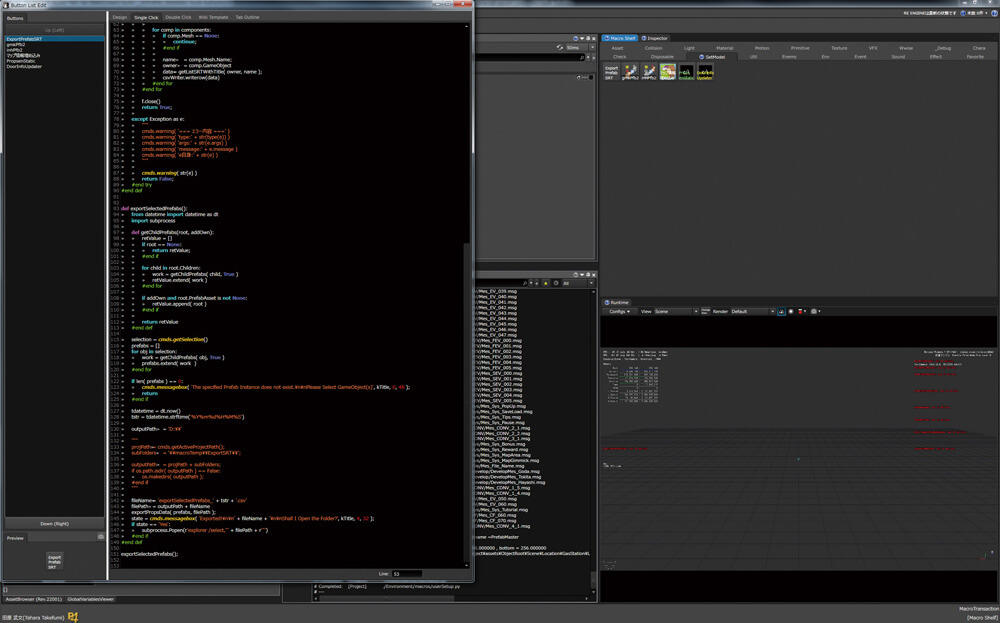Switch to the Tab Outline tab
Image resolution: width=1000 pixels, height=623 pixels.
[x=247, y=17]
